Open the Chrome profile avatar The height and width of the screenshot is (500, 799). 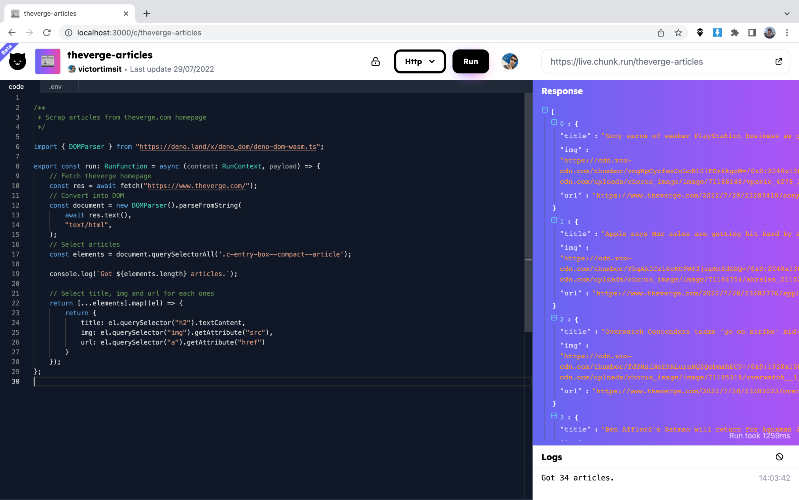769,33
